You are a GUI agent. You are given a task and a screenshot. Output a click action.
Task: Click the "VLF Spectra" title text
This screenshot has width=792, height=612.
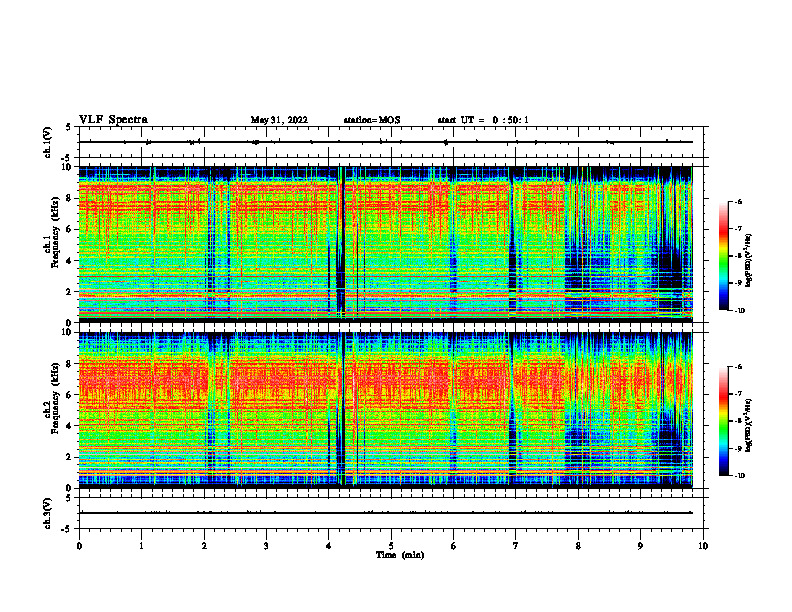tap(113, 120)
